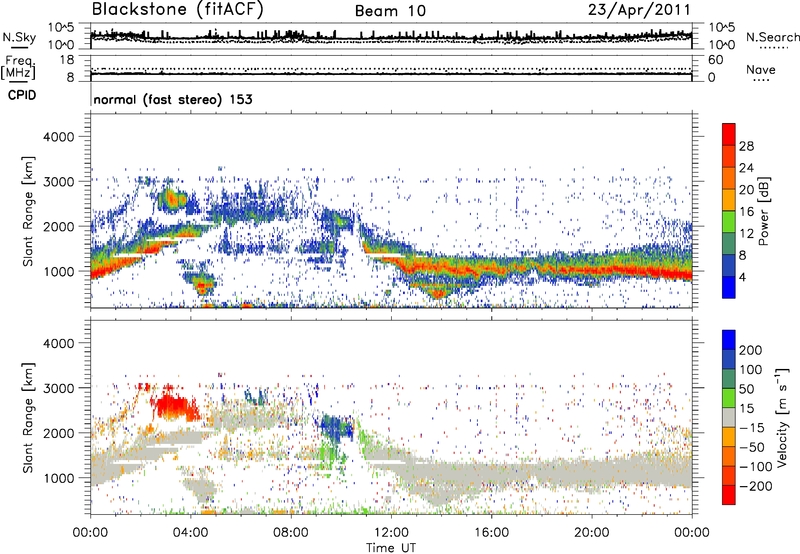Click the 'Slant Range [km]' label of velocity panel
This screenshot has height=554, width=800.
pyautogui.click(x=28, y=417)
